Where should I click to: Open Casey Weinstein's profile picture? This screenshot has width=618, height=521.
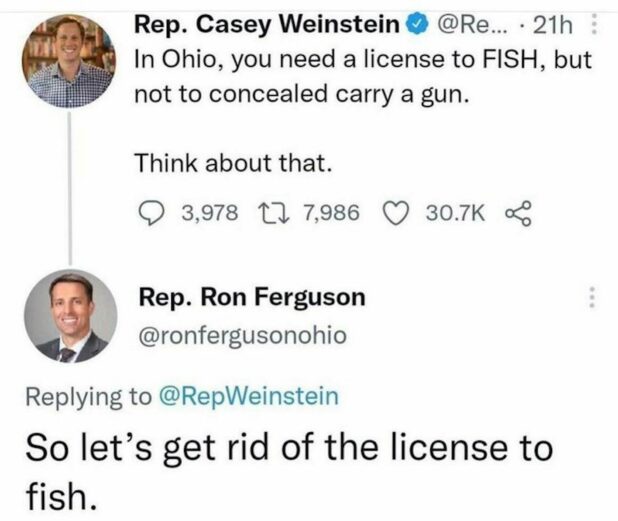pos(69,58)
